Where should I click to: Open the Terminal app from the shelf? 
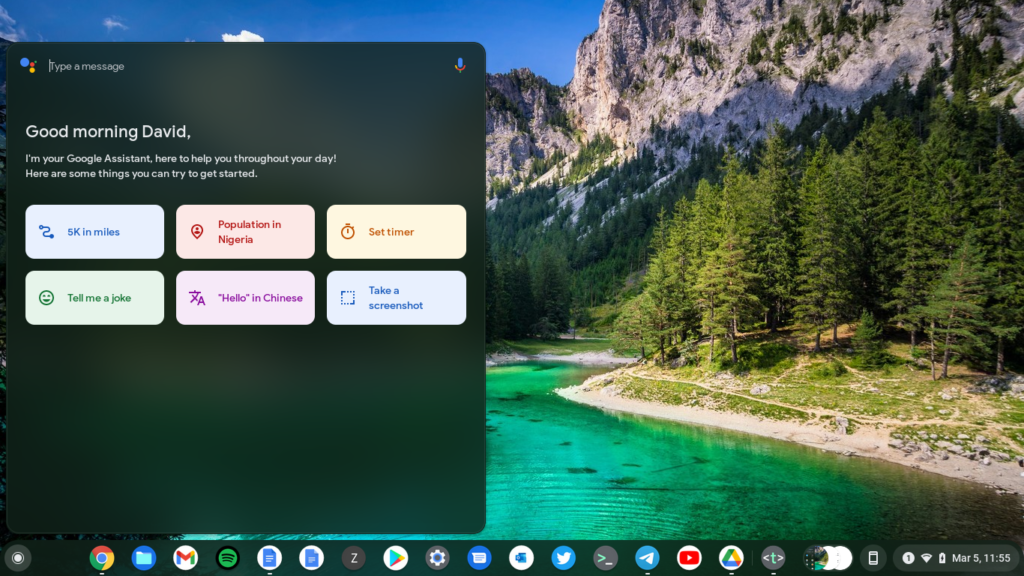[x=605, y=558]
